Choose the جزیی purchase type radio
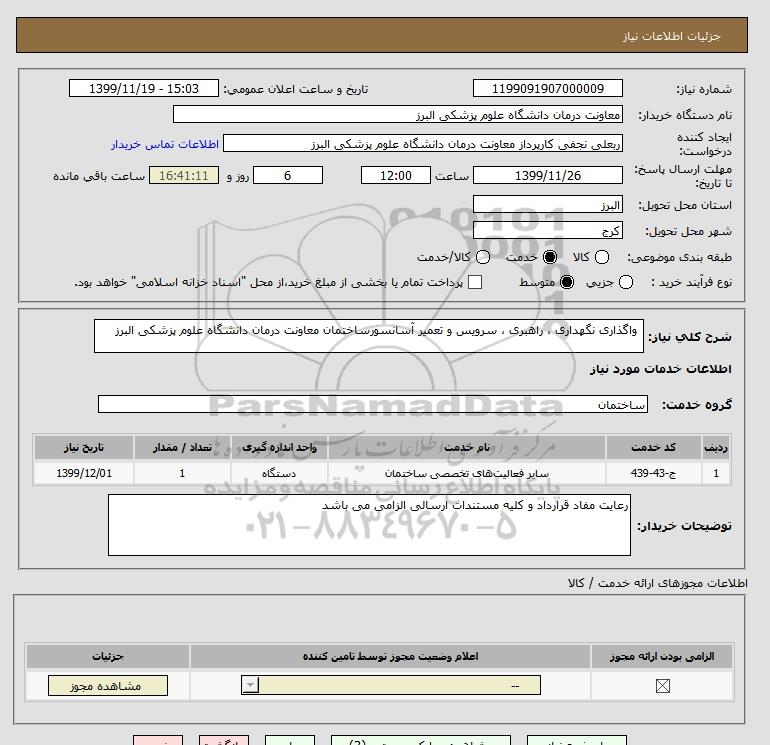 pyautogui.click(x=626, y=282)
